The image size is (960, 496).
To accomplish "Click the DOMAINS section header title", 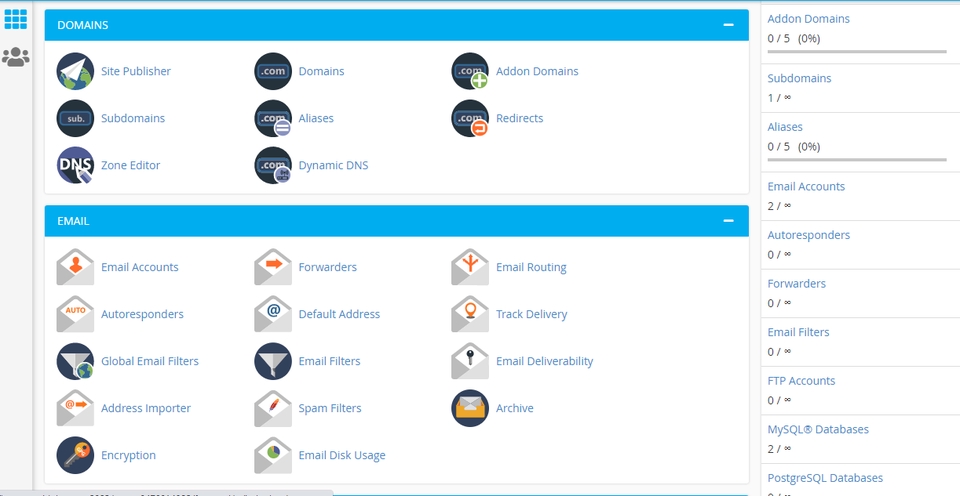I will pyautogui.click(x=83, y=25).
